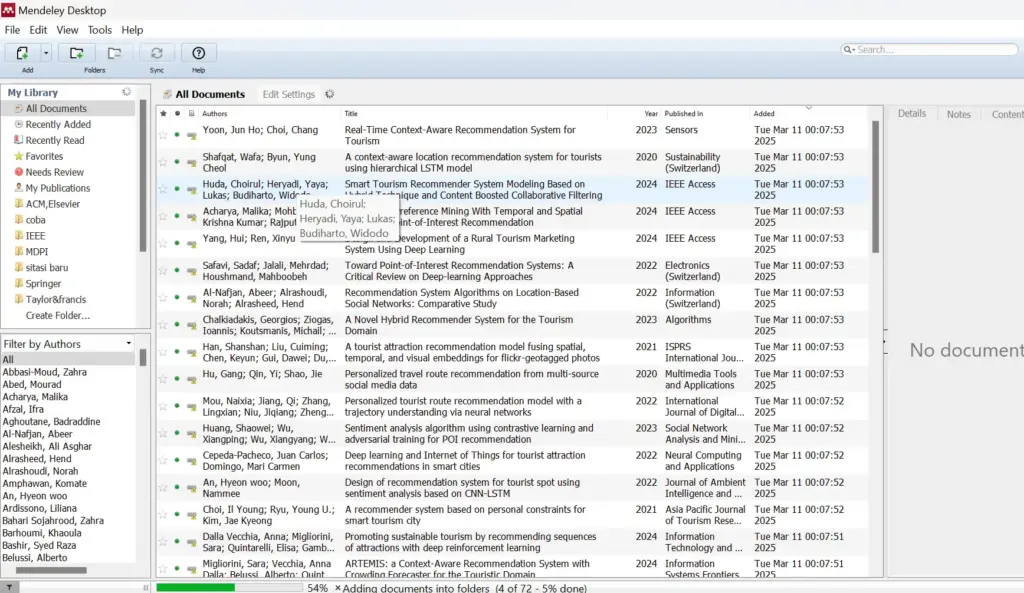Open the Add button dropdown arrow
The height and width of the screenshot is (593, 1024).
46,53
